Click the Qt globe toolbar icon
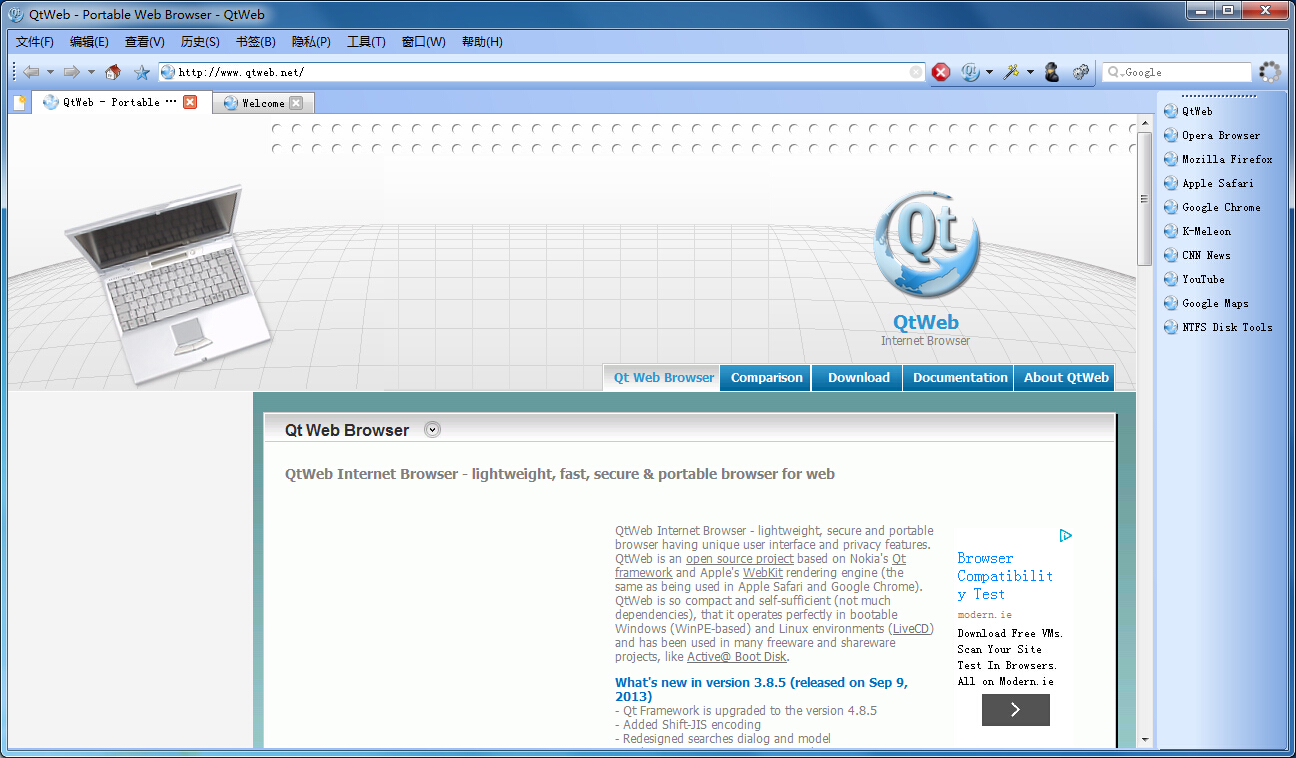Image resolution: width=1296 pixels, height=758 pixels. click(x=970, y=72)
